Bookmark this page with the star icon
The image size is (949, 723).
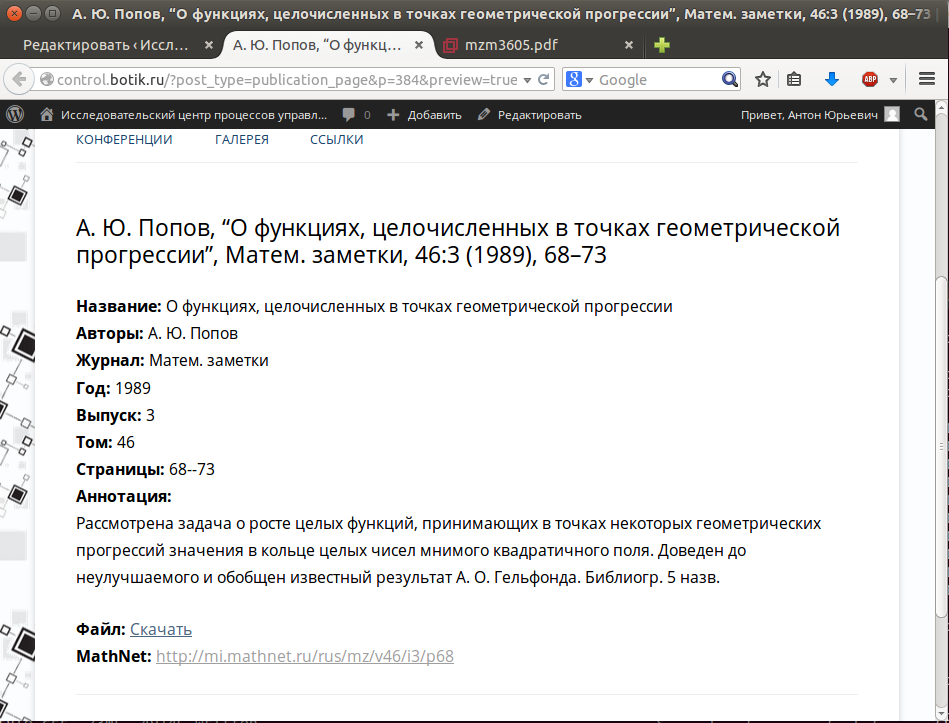tap(763, 79)
